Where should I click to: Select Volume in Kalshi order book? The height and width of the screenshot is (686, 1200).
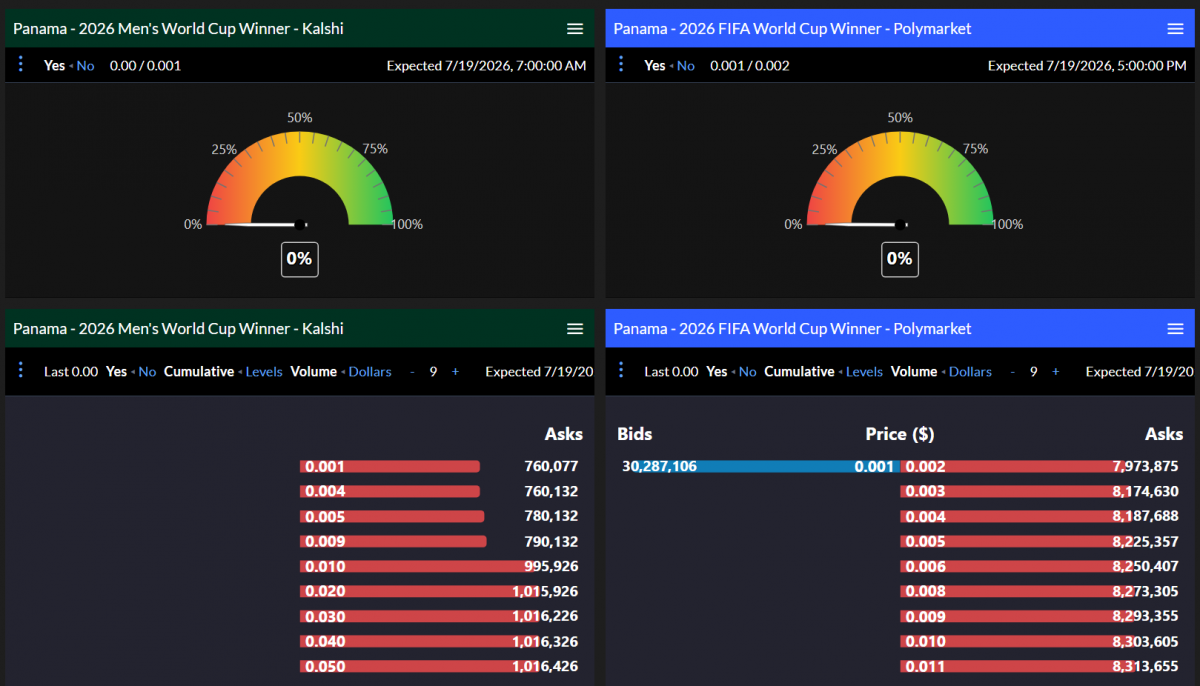(314, 372)
